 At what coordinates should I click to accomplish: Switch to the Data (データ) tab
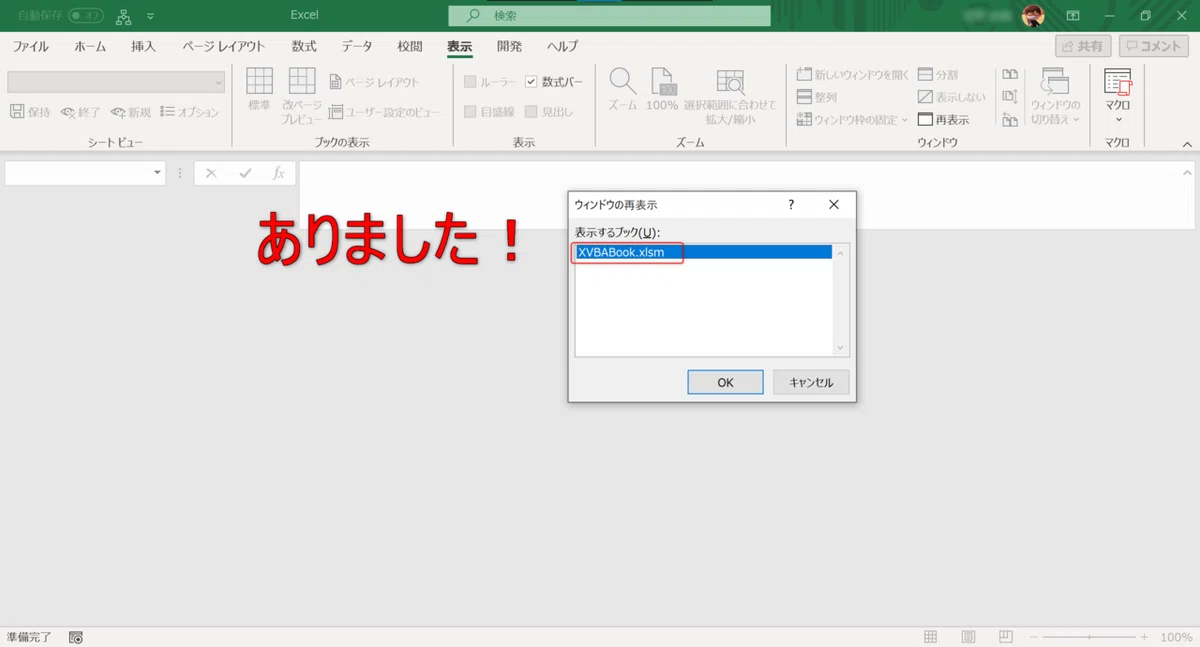click(356, 47)
